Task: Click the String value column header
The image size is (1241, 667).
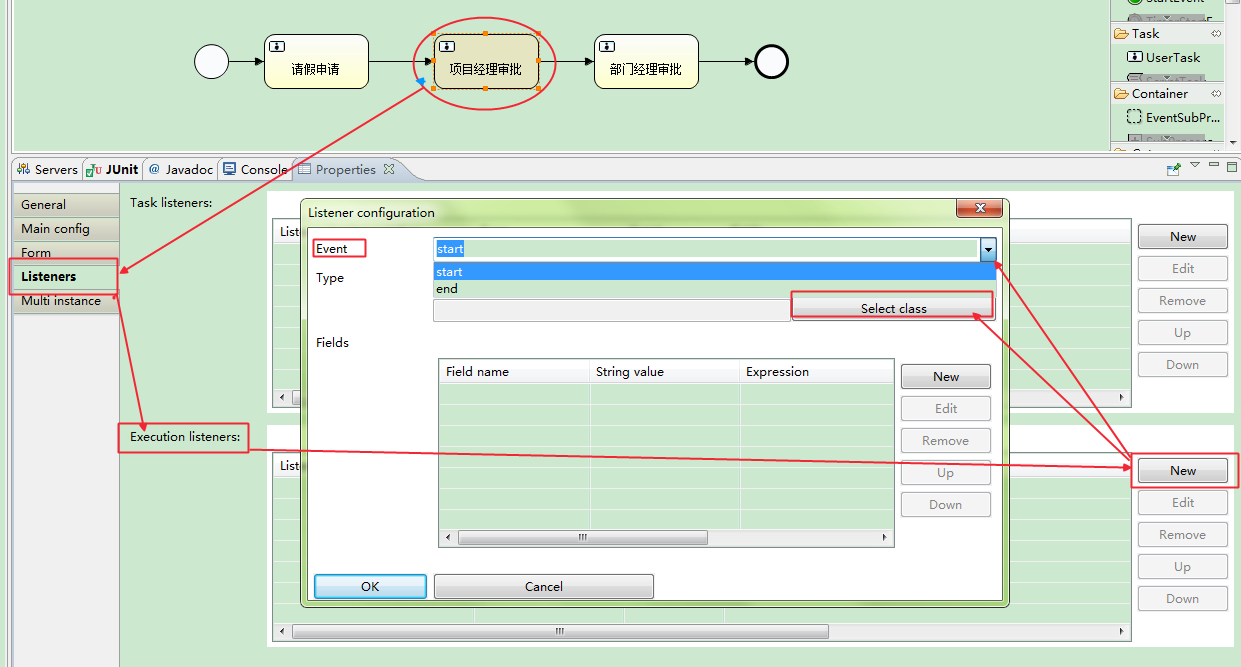Action: tap(665, 371)
